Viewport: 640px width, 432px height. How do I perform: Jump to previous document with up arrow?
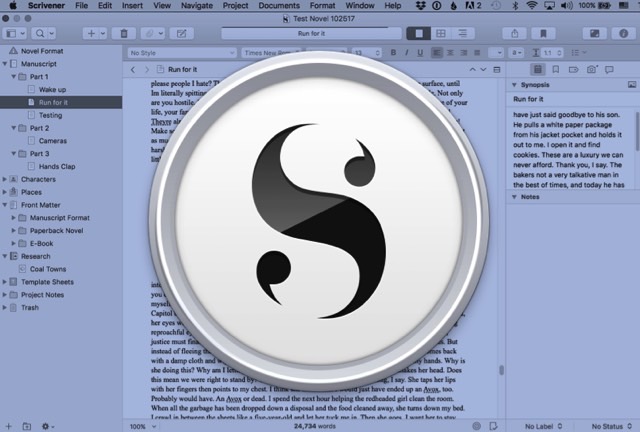[473, 69]
